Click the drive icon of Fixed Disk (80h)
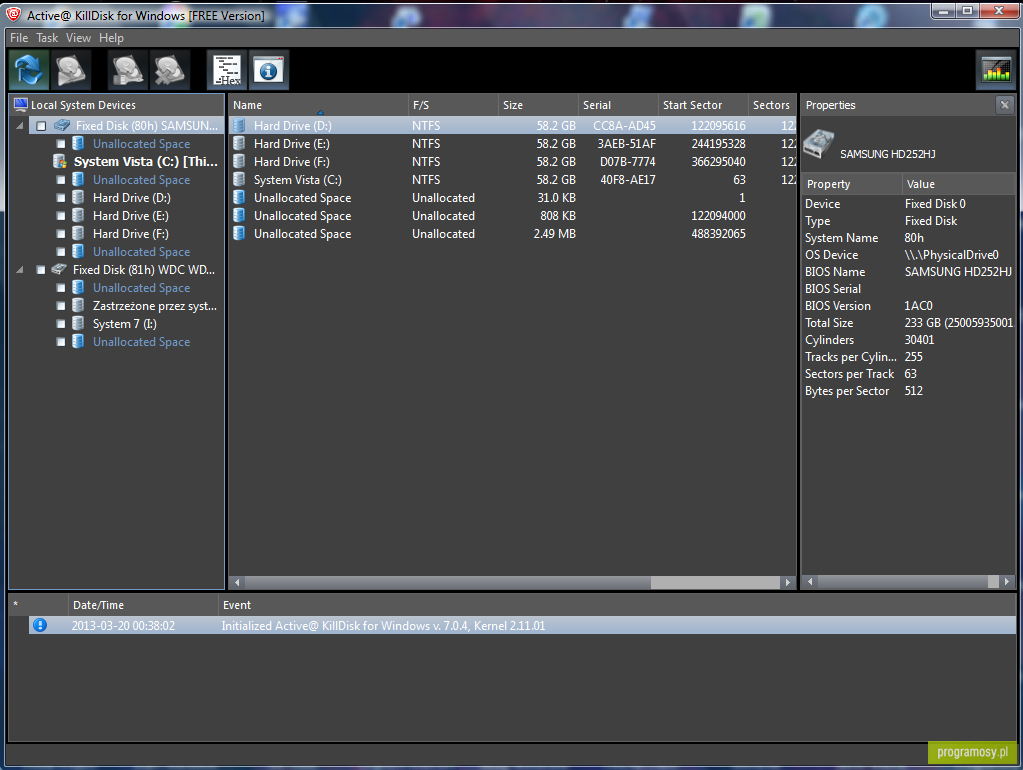Screen dimensions: 1023x770 coord(62,125)
